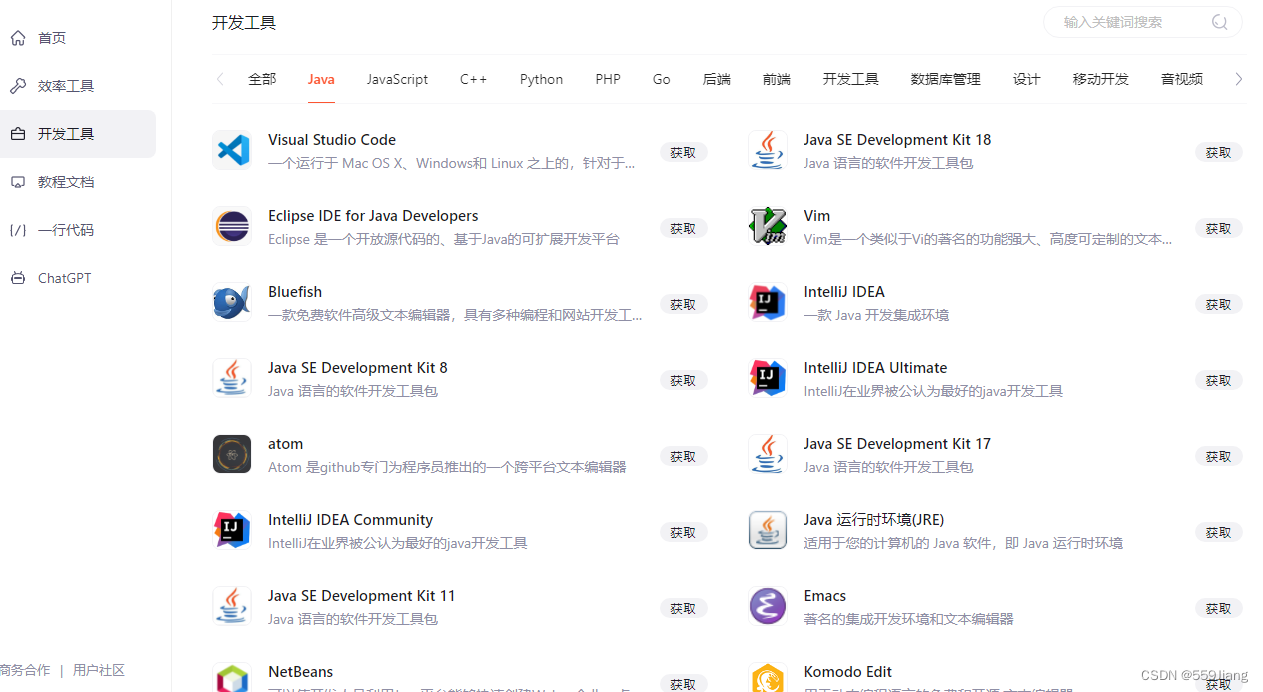Open the 音视频 tab
This screenshot has width=1263, height=692.
[1181, 79]
